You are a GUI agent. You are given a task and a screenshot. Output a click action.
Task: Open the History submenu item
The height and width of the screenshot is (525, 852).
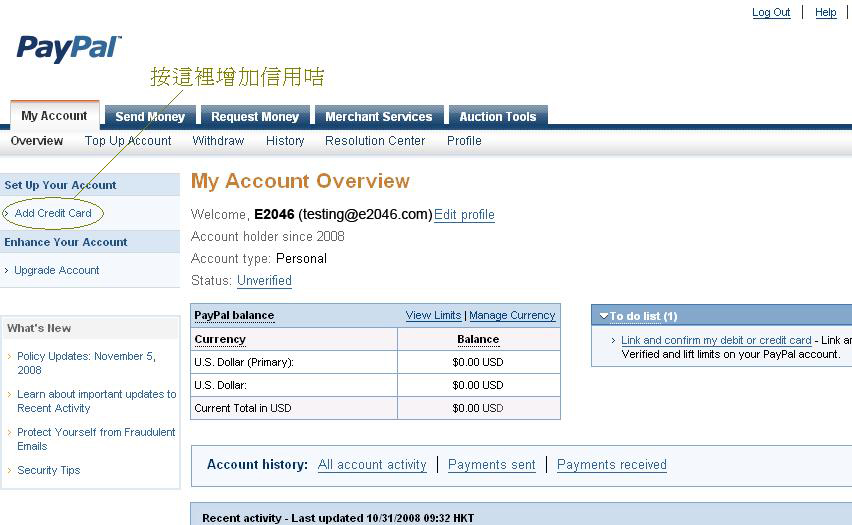point(285,141)
